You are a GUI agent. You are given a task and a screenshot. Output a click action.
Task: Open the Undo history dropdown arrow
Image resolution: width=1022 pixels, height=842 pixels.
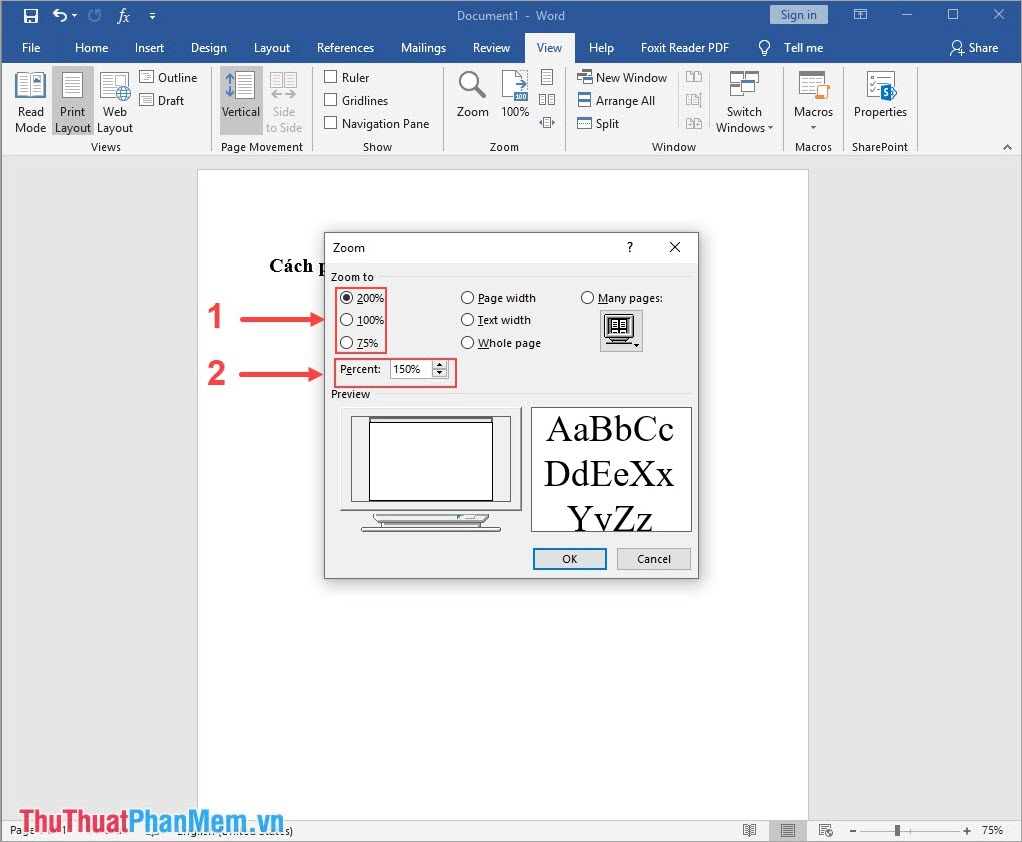coord(74,16)
